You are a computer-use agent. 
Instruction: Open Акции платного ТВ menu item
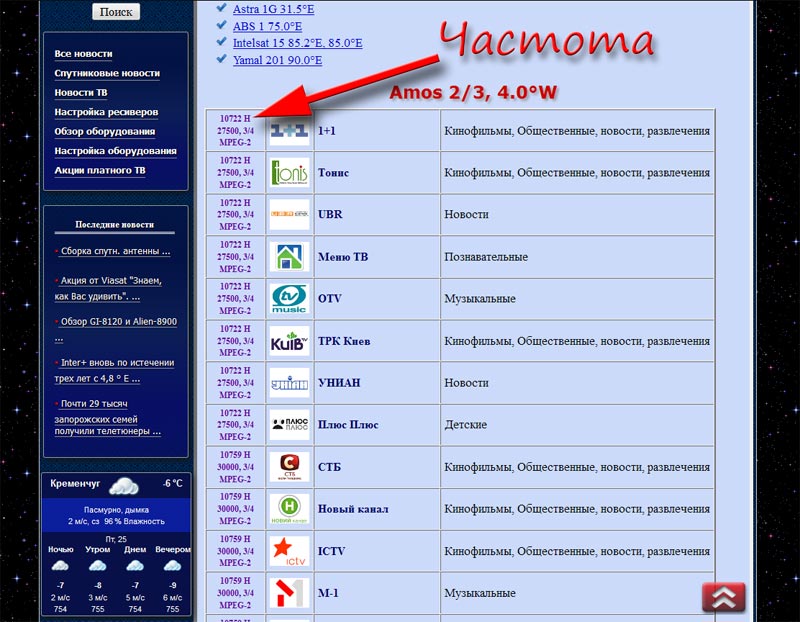coord(99,170)
